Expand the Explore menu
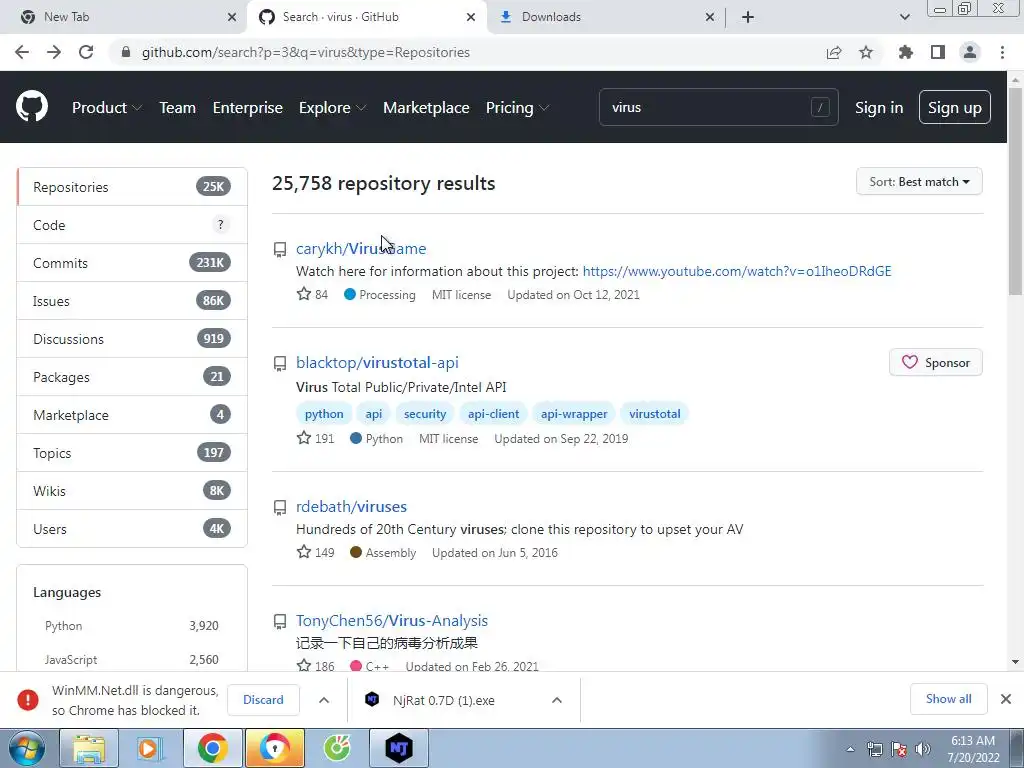This screenshot has width=1024, height=768. click(x=332, y=108)
